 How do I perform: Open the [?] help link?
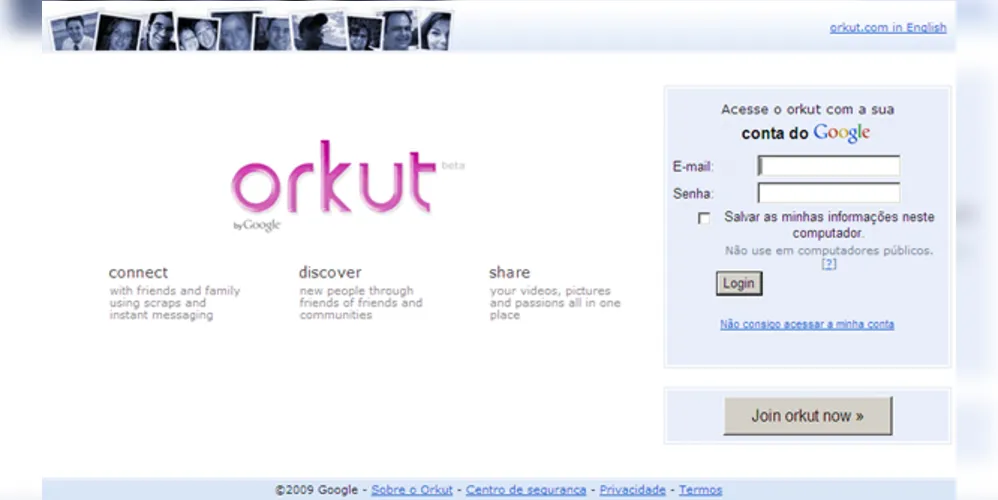[829, 263]
